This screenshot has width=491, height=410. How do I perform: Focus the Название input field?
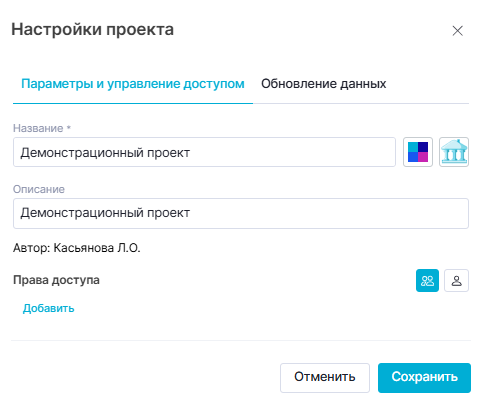point(204,152)
